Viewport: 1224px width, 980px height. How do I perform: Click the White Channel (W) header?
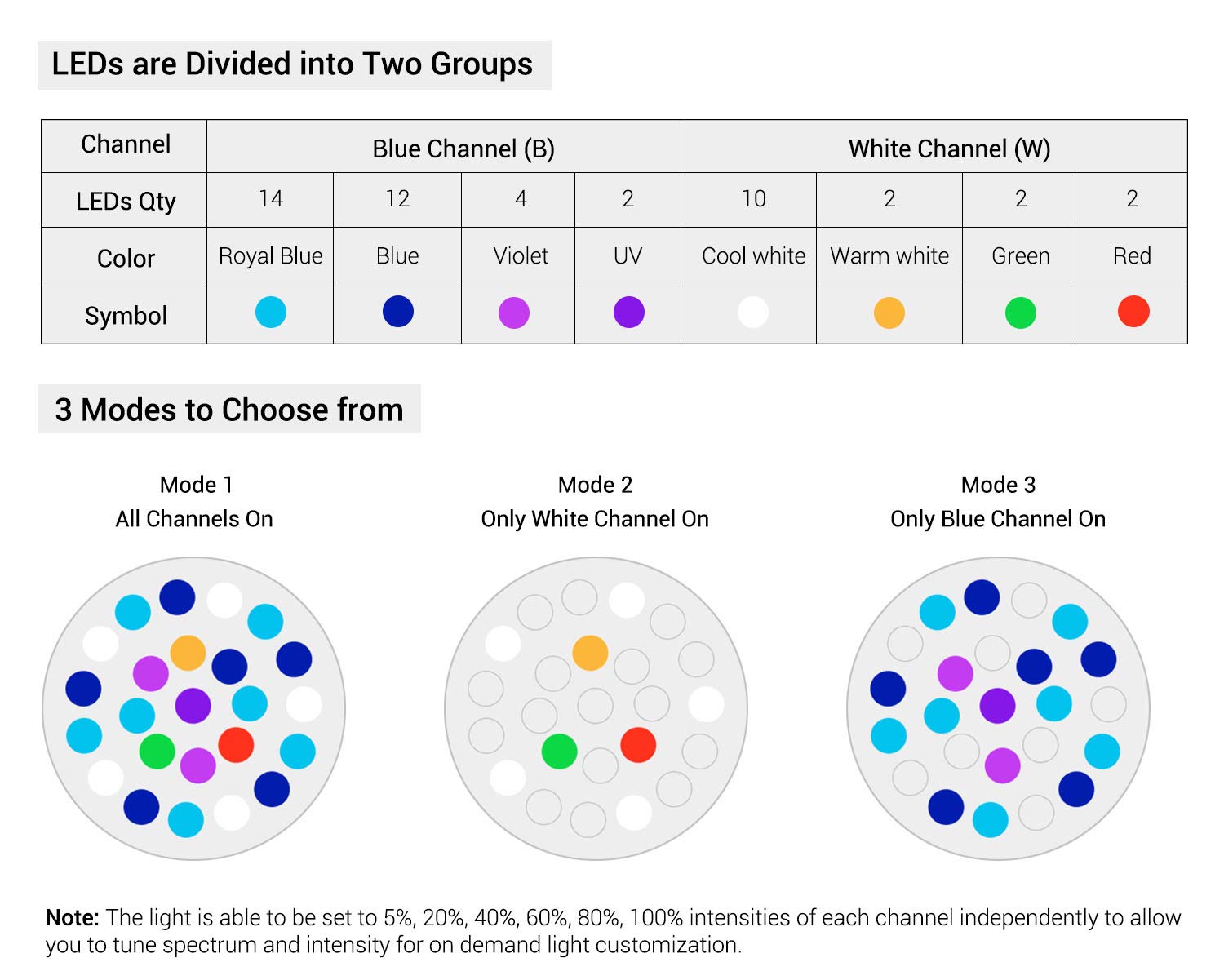[x=949, y=149]
